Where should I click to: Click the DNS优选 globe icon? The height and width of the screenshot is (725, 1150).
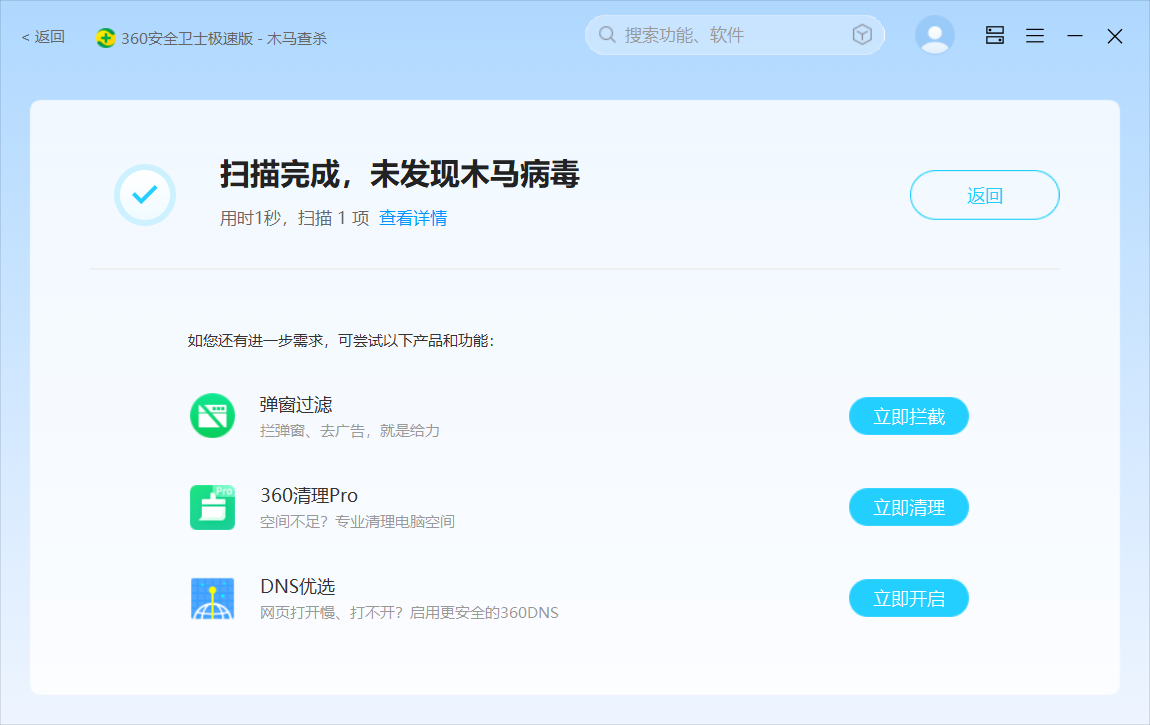(213, 598)
